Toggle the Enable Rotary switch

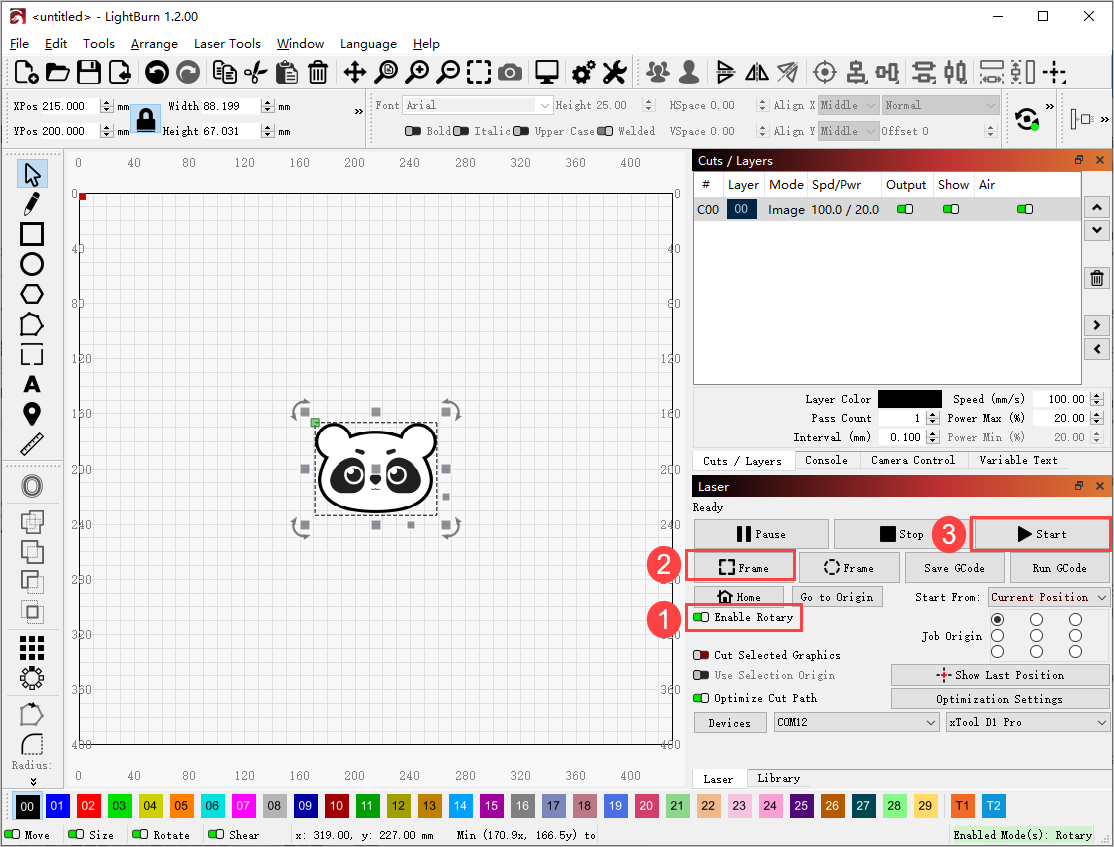tap(701, 617)
